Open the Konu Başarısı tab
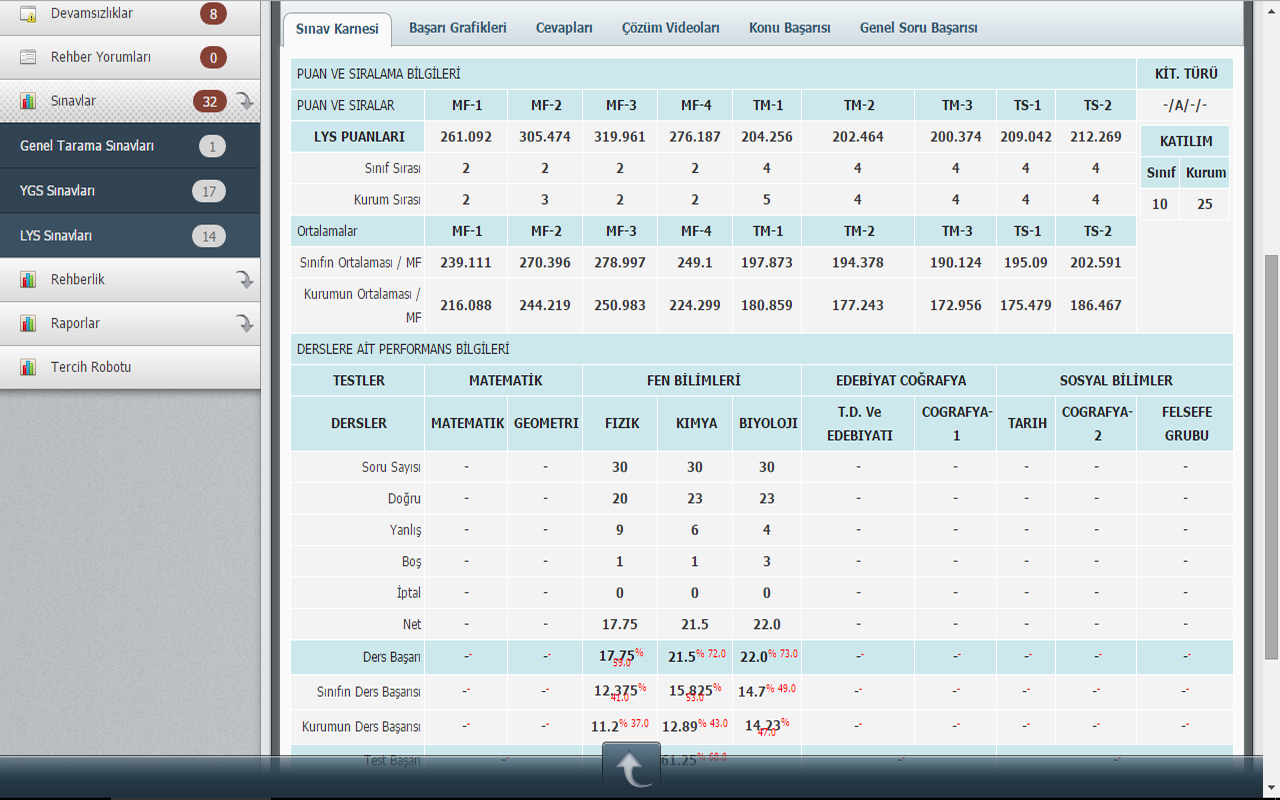 (790, 28)
